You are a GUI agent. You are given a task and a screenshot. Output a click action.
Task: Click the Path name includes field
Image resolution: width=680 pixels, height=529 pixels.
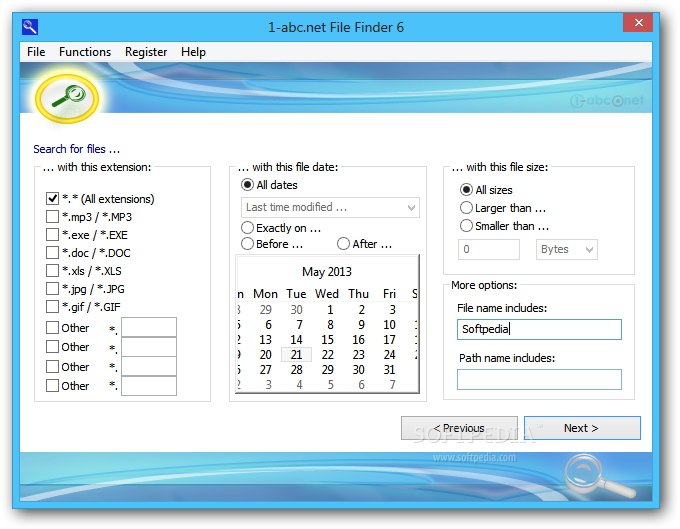pos(539,379)
